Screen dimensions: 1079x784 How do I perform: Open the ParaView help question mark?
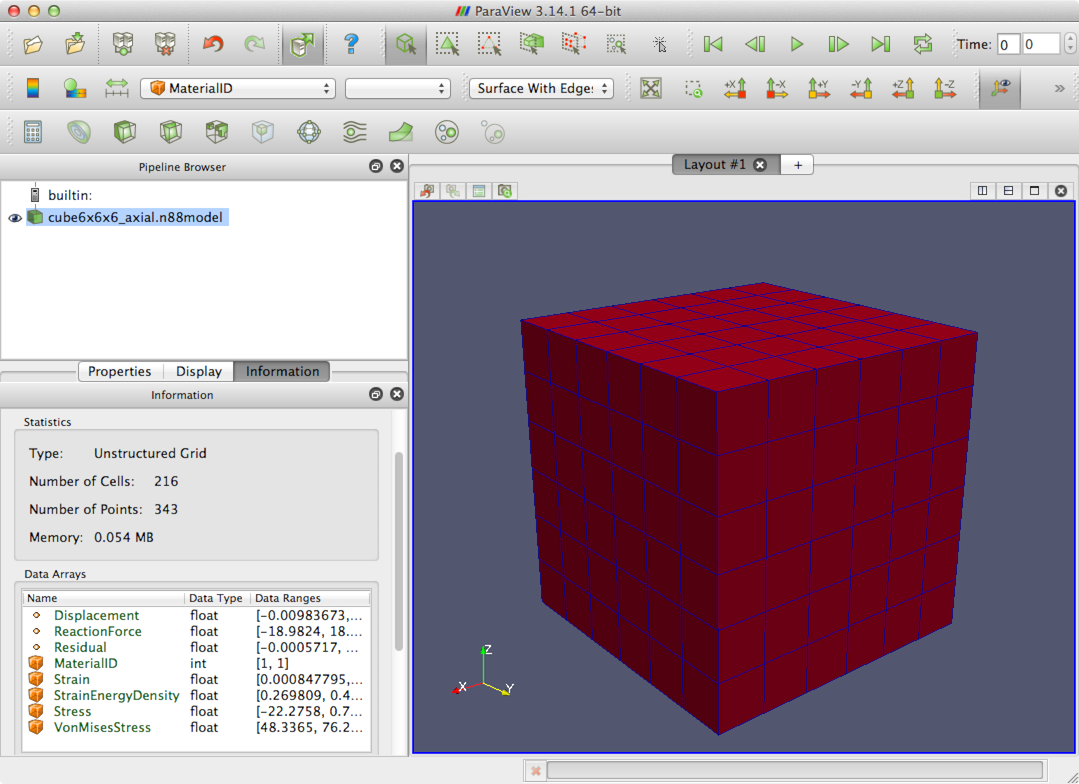click(351, 44)
